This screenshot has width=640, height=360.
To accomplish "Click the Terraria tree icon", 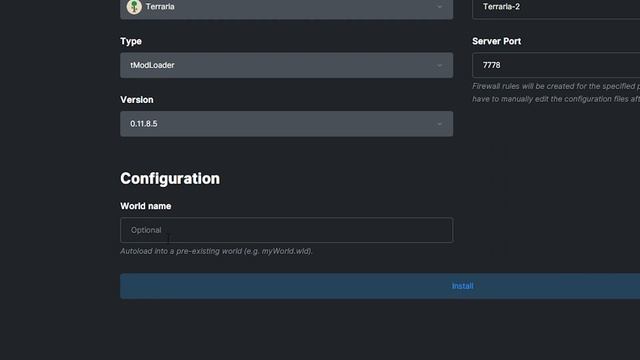I will click(x=134, y=7).
